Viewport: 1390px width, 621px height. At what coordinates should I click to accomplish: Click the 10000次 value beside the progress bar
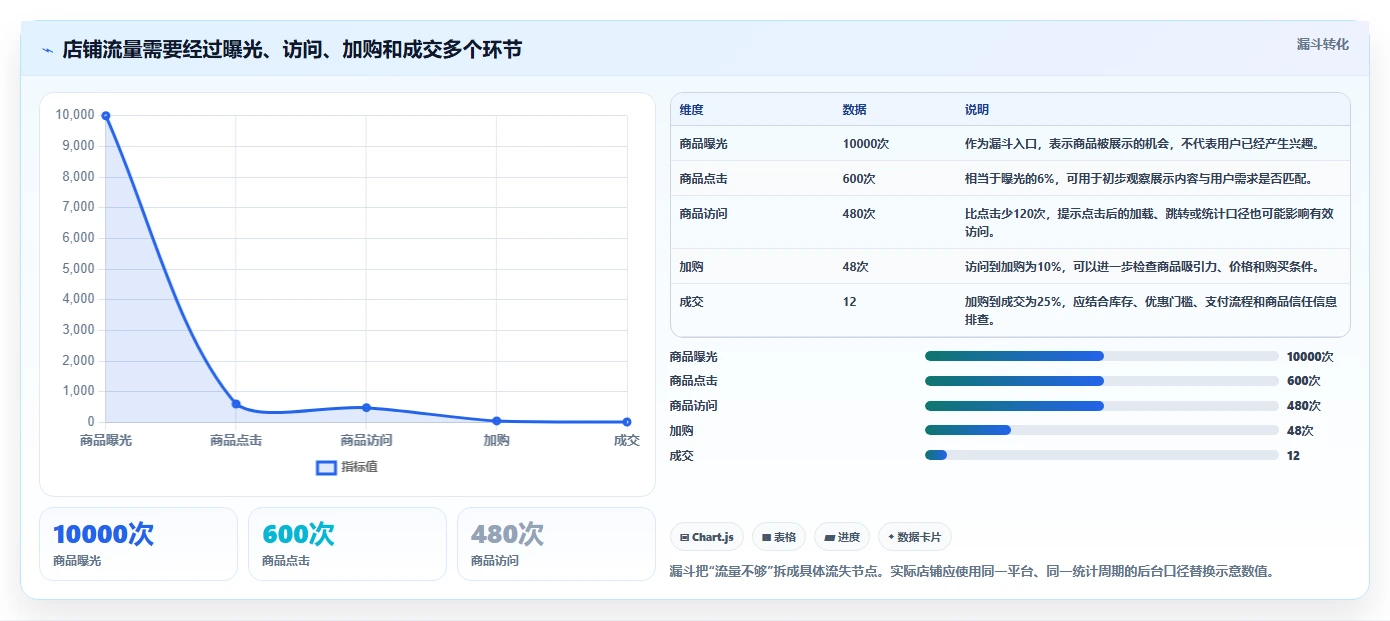pyautogui.click(x=1310, y=357)
